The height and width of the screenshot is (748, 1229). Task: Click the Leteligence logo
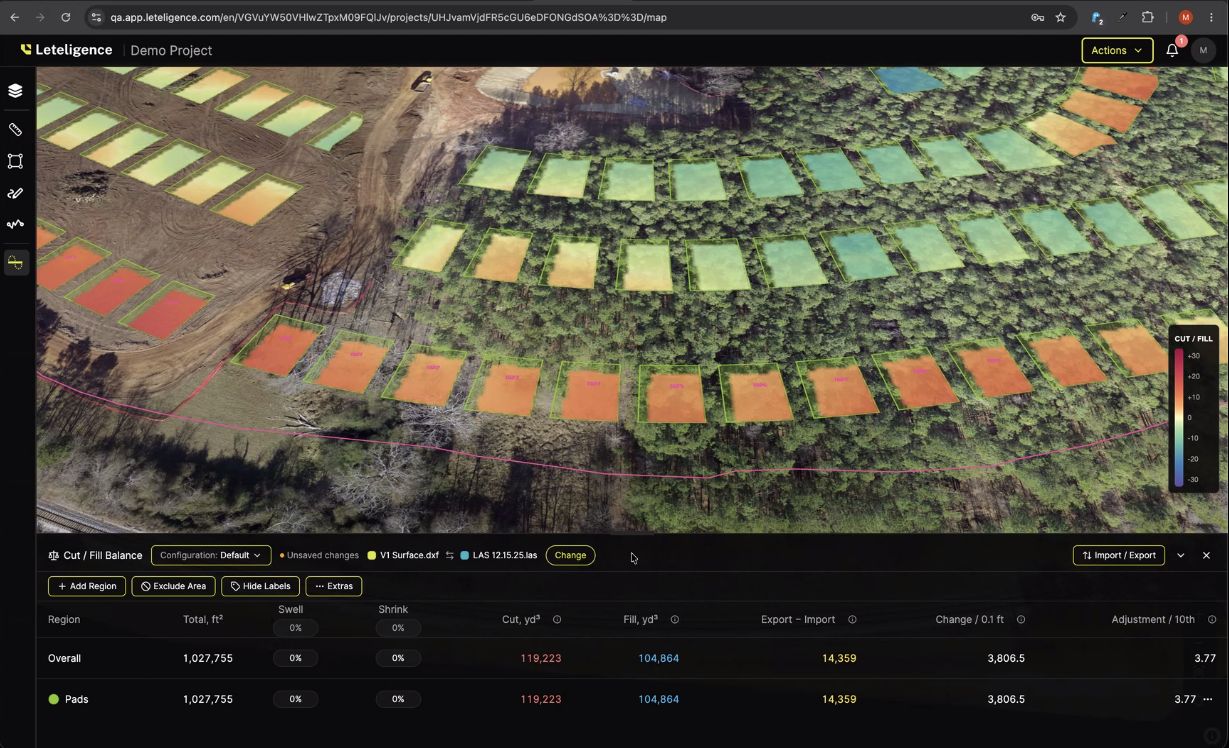66,50
